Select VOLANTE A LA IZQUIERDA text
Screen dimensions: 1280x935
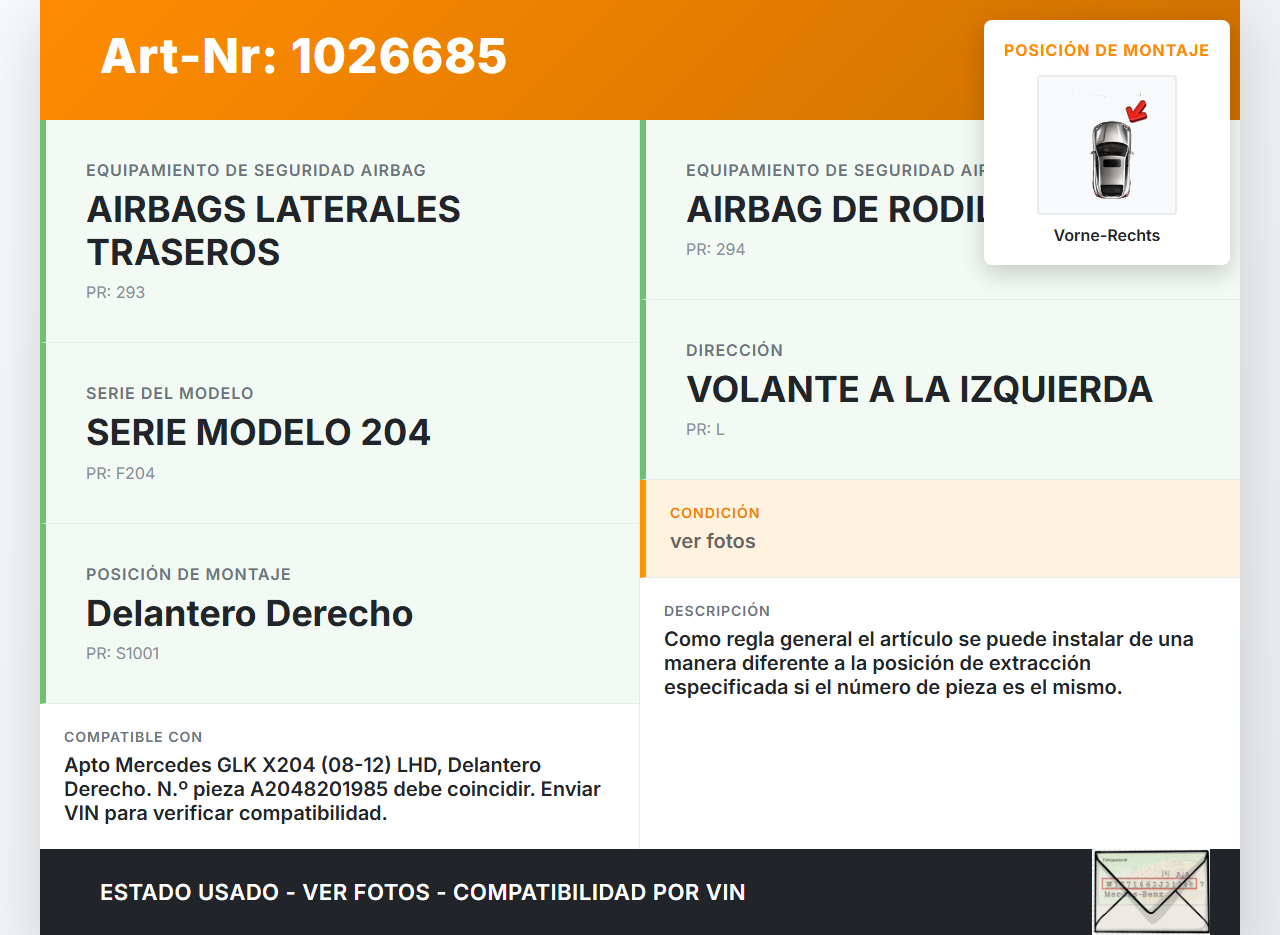pyautogui.click(x=919, y=389)
